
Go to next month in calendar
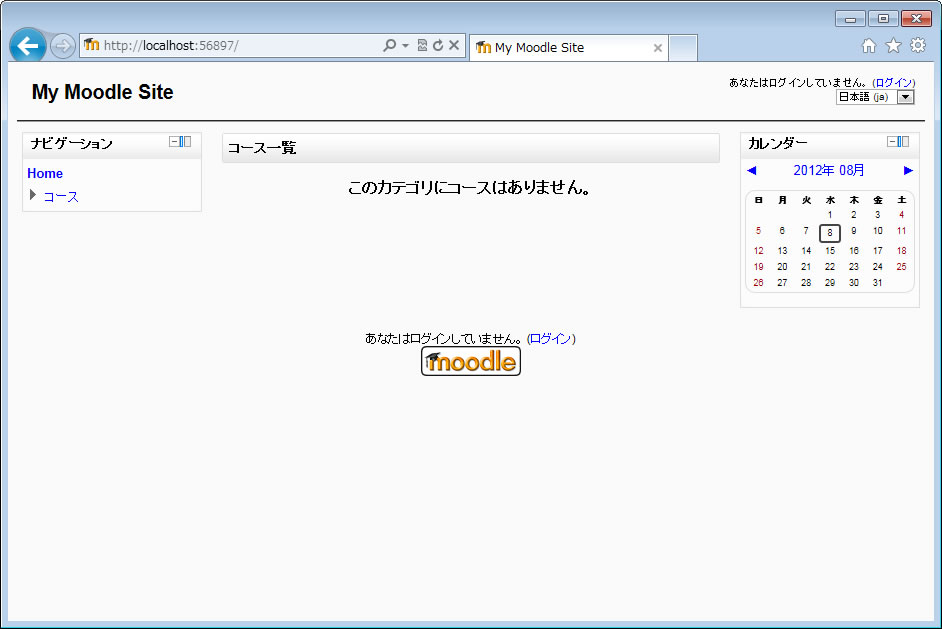(x=908, y=171)
